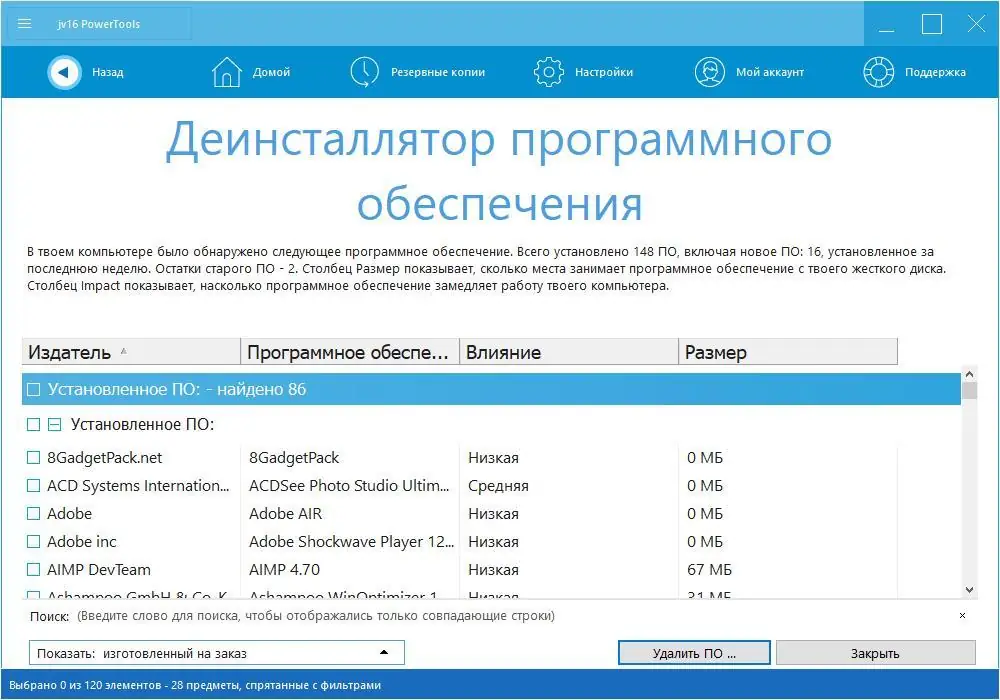The width and height of the screenshot is (1000, 700).
Task: Select 8GadgetPack.net for removal
Action: coord(33,457)
